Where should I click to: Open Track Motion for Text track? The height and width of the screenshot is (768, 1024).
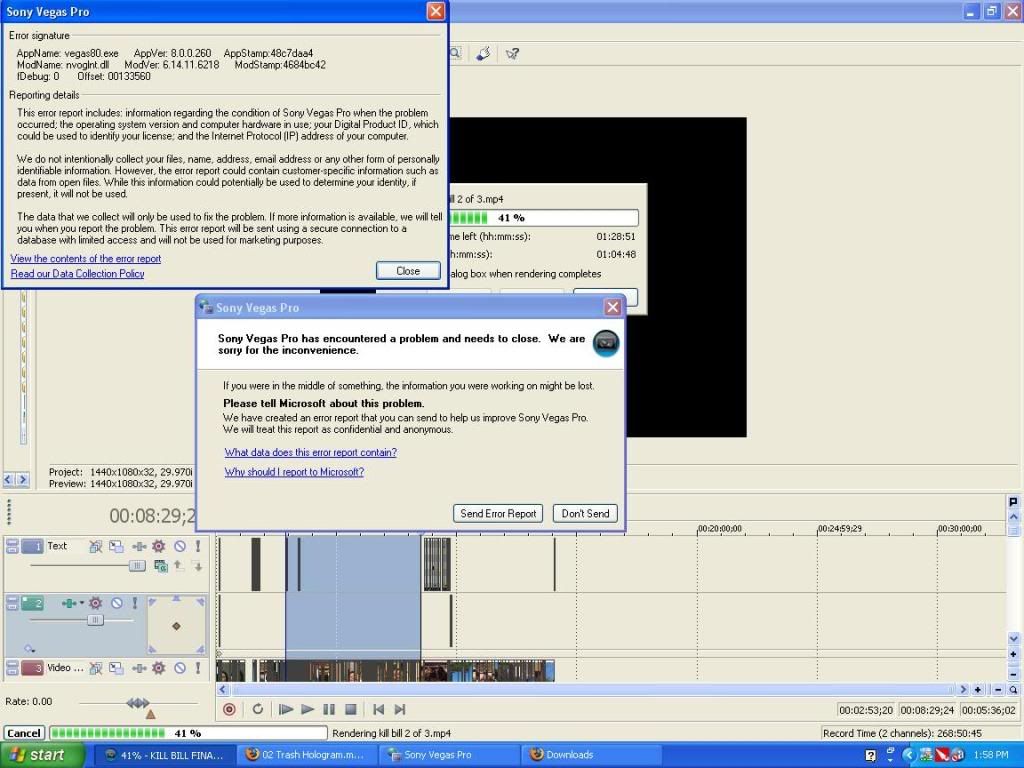[116, 546]
